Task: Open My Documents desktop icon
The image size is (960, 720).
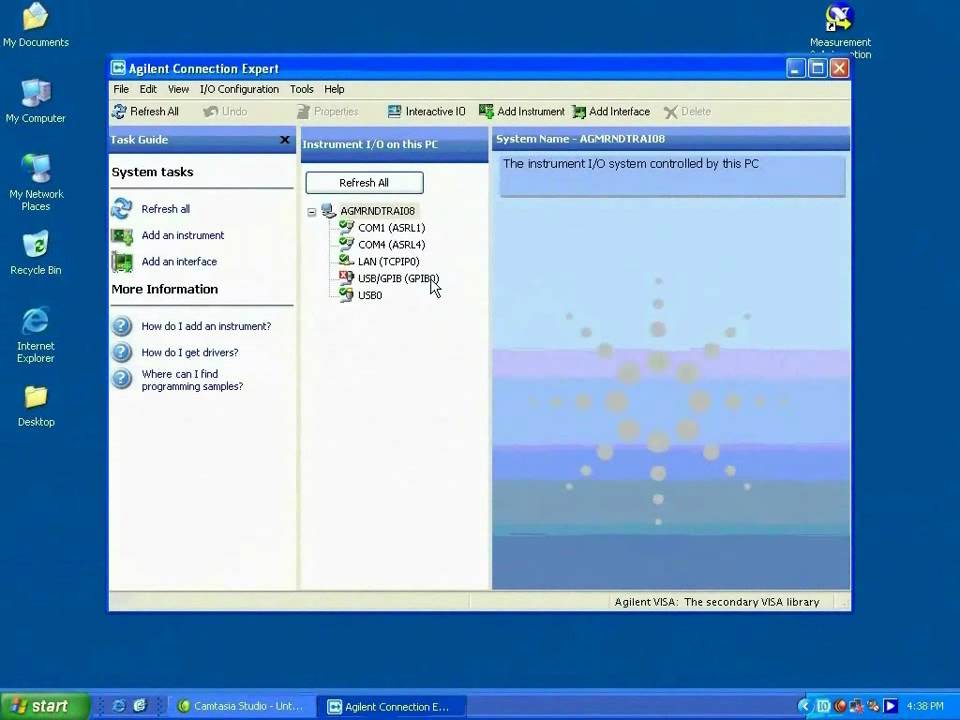Action: click(35, 17)
